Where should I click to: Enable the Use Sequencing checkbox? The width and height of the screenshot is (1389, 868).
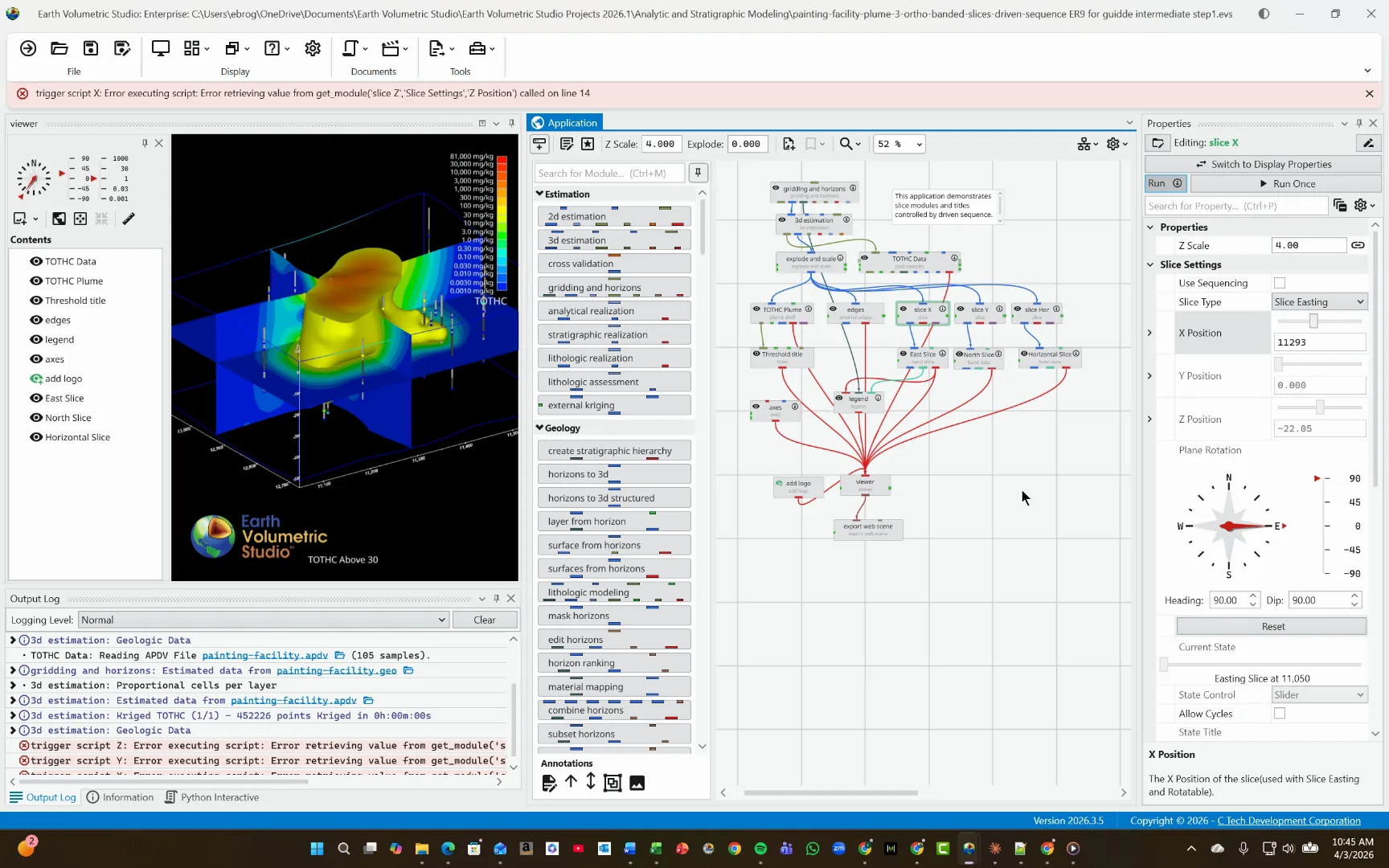pyautogui.click(x=1280, y=283)
